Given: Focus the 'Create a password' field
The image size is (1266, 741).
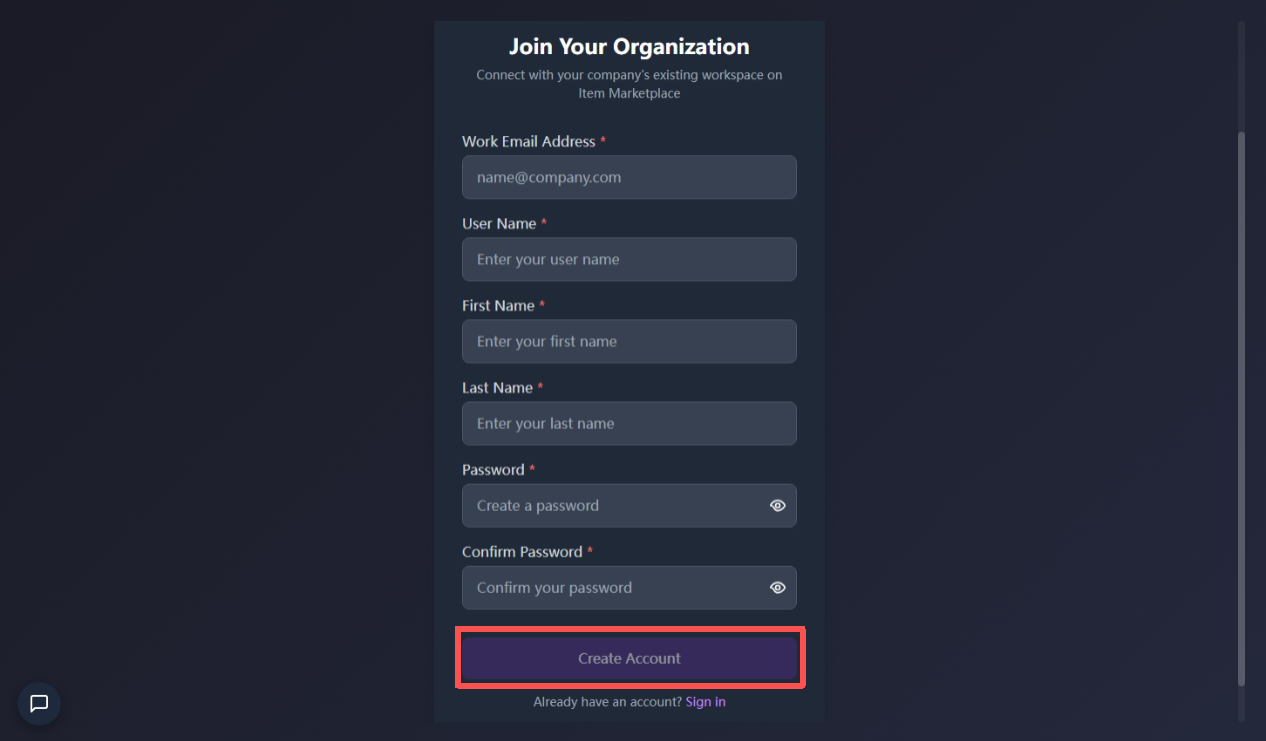Looking at the screenshot, I should click(x=612, y=506).
